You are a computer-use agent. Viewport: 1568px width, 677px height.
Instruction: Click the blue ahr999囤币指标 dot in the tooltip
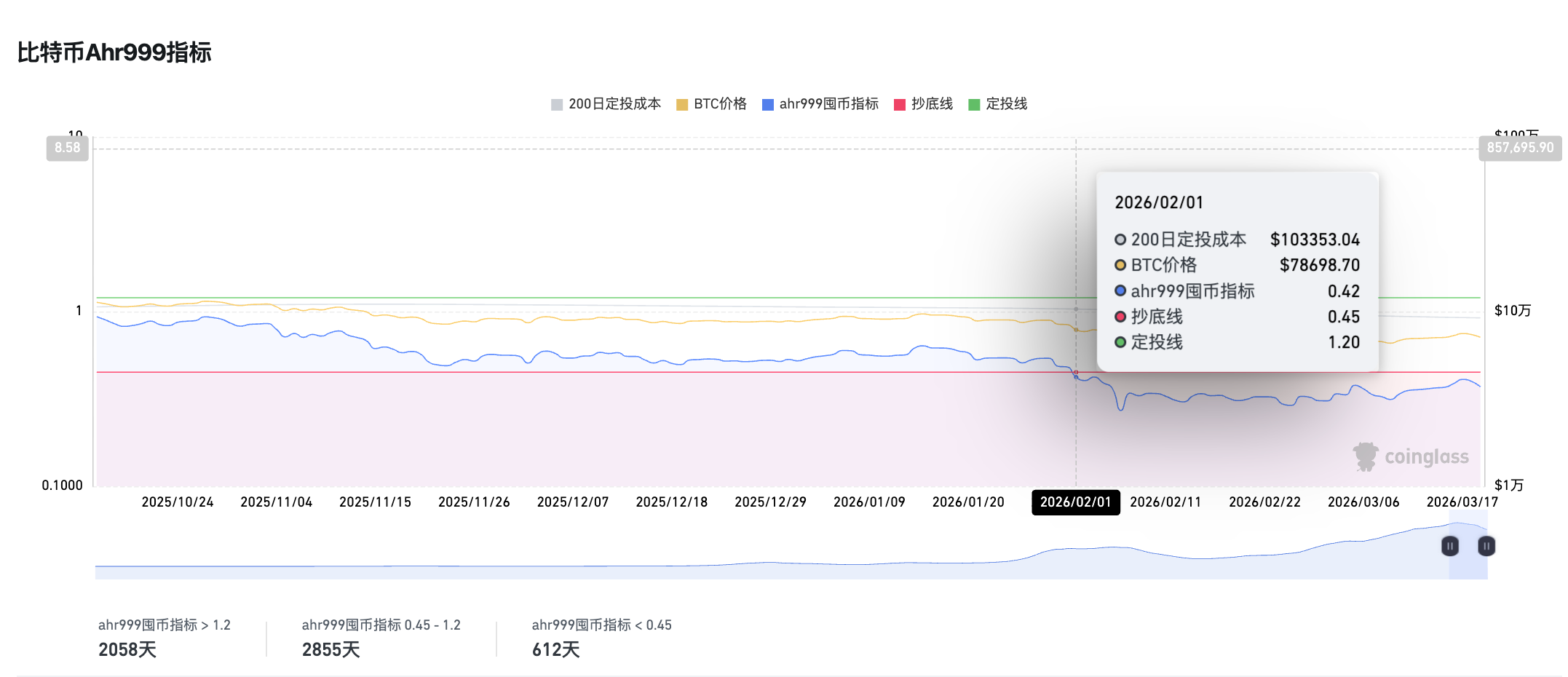tap(1120, 291)
